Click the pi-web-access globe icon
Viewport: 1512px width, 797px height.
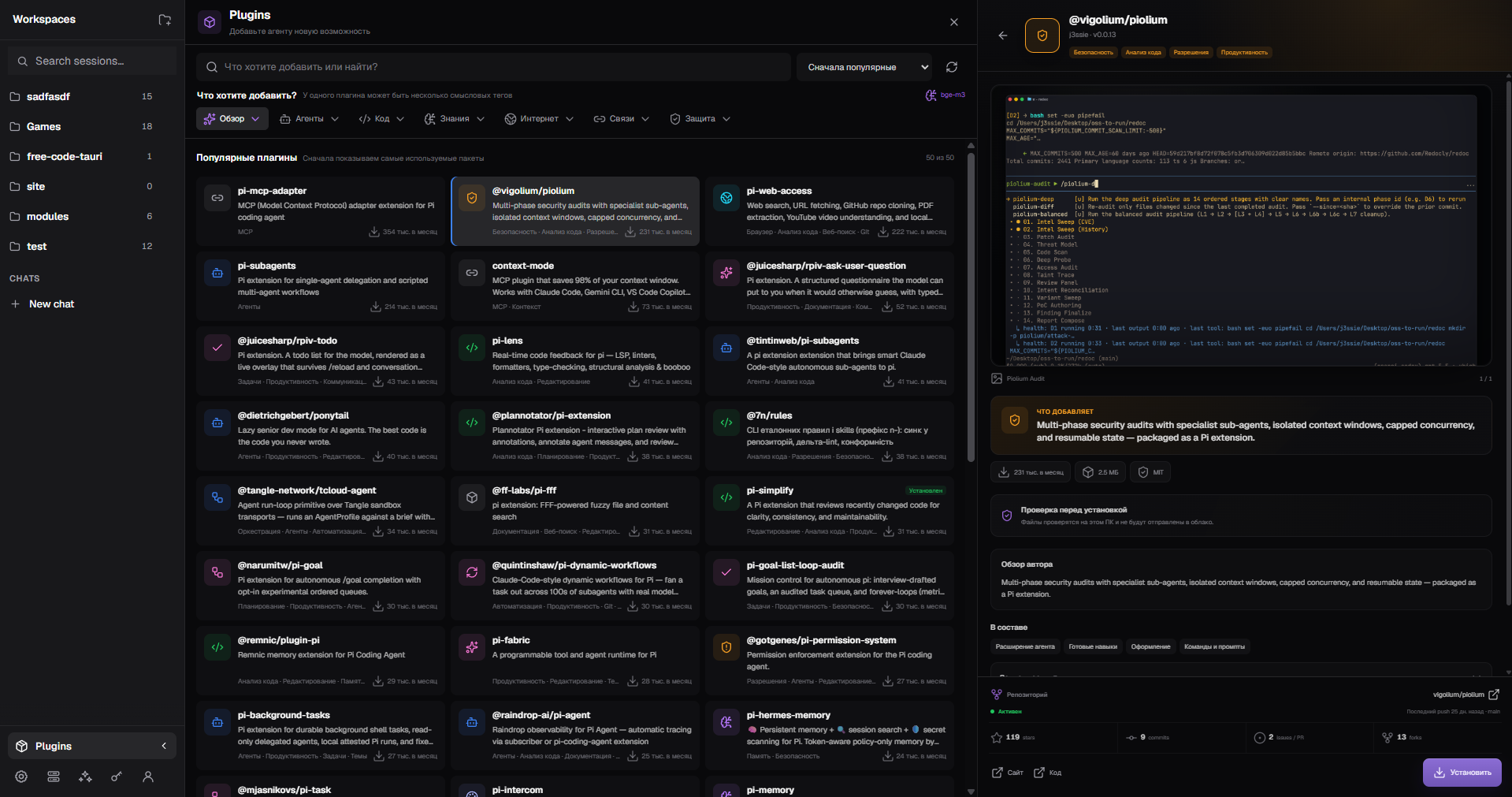pyautogui.click(x=726, y=198)
